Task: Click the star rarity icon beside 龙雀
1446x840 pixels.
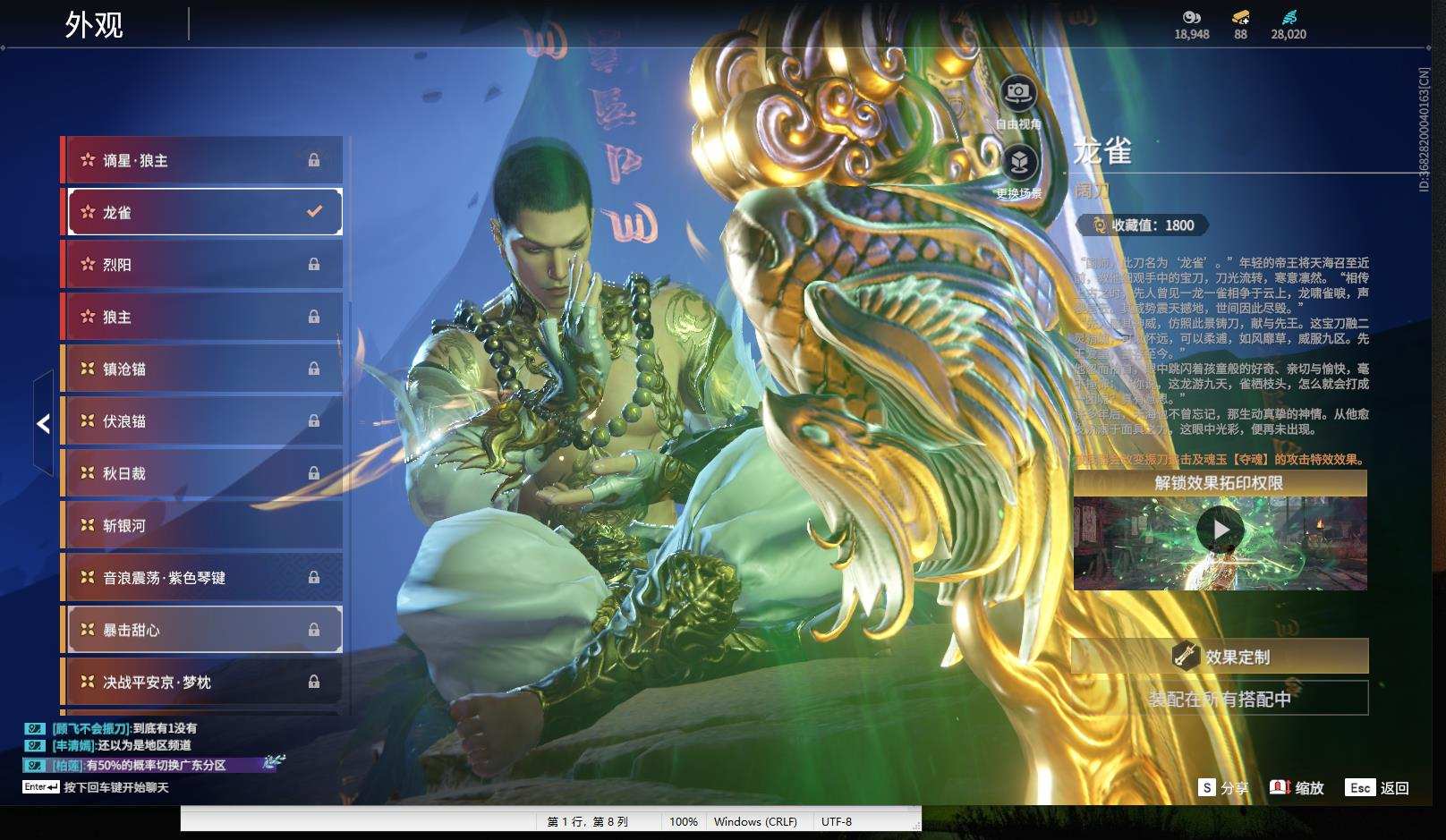Action: (88, 212)
